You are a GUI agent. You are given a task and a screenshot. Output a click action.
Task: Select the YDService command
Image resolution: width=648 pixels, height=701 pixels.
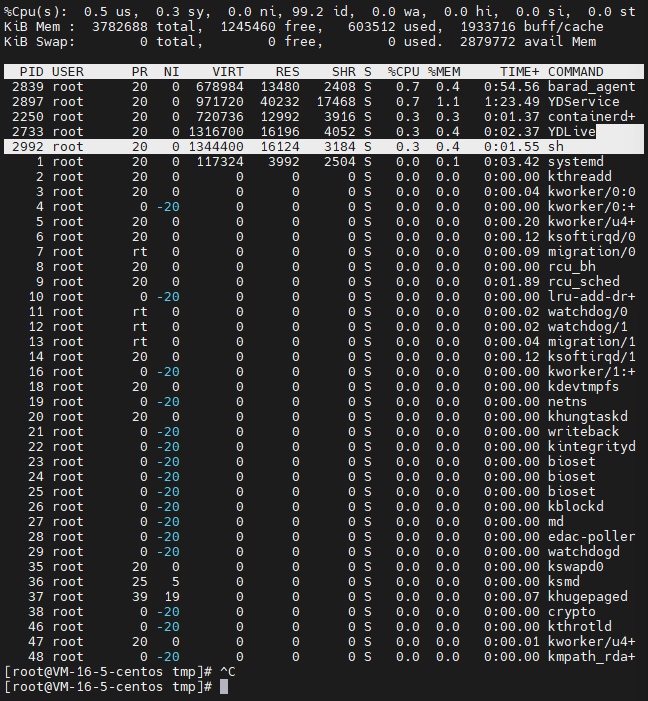pyautogui.click(x=584, y=101)
